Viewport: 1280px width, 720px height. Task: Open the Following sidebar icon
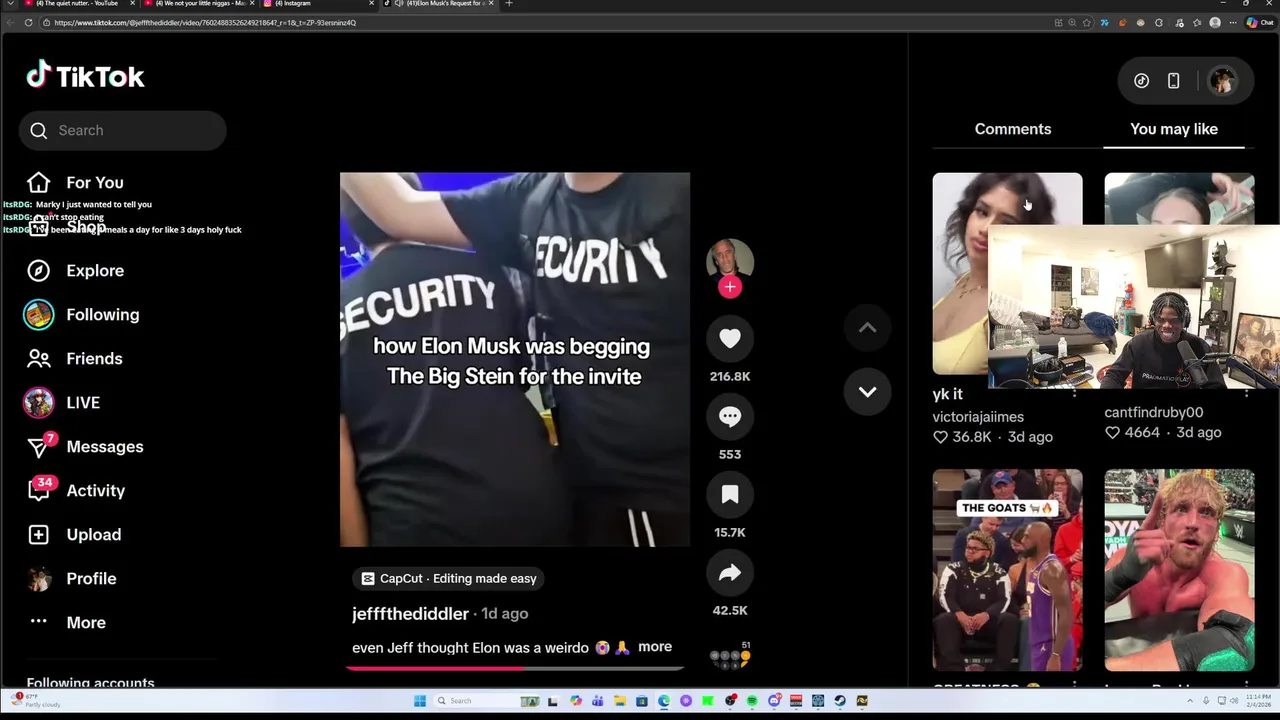click(38, 314)
